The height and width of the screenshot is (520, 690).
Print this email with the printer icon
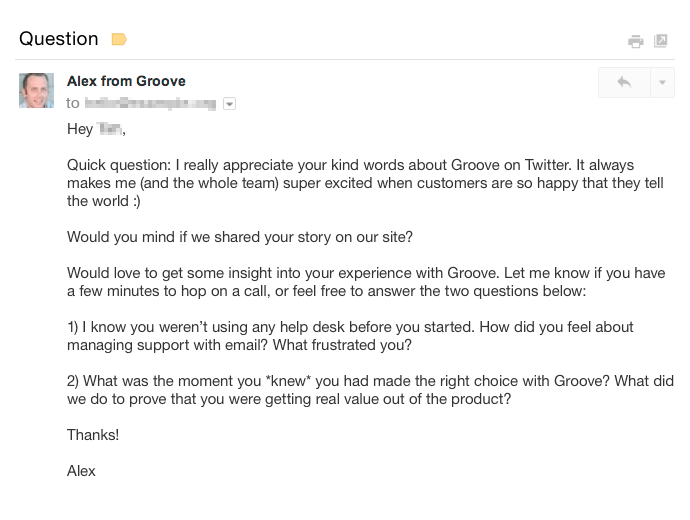pos(635,41)
